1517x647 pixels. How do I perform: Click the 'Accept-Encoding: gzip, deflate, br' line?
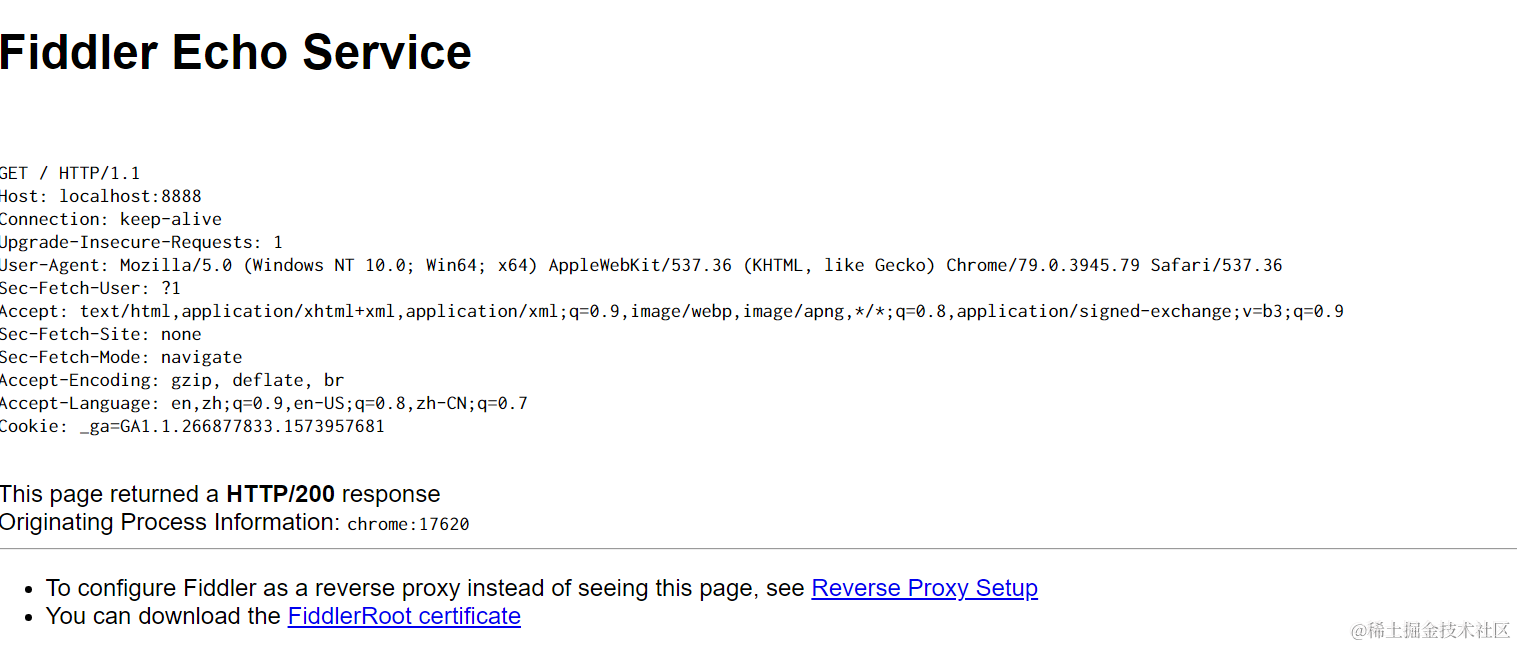[172, 380]
